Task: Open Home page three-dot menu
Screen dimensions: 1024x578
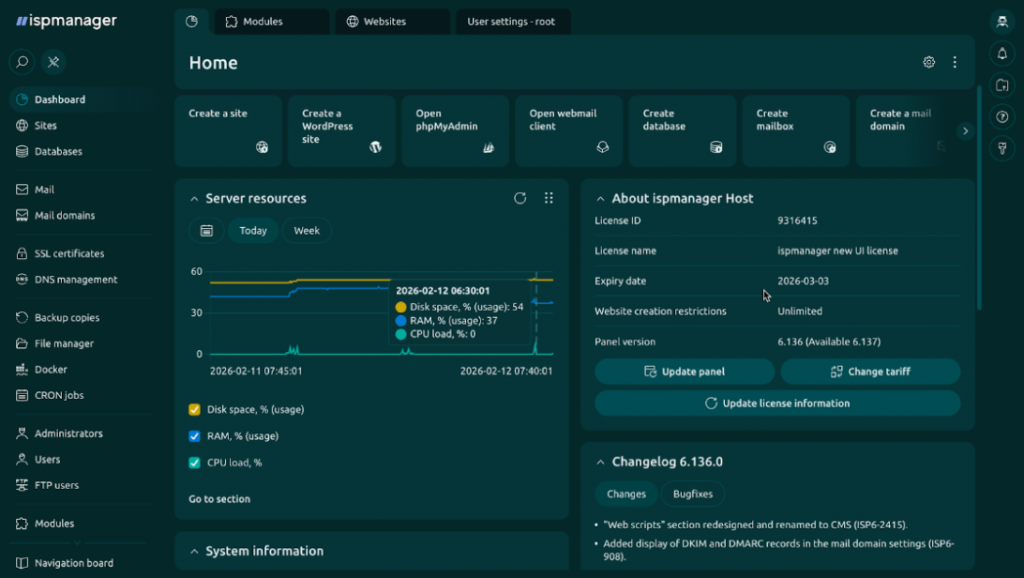Action: click(955, 62)
